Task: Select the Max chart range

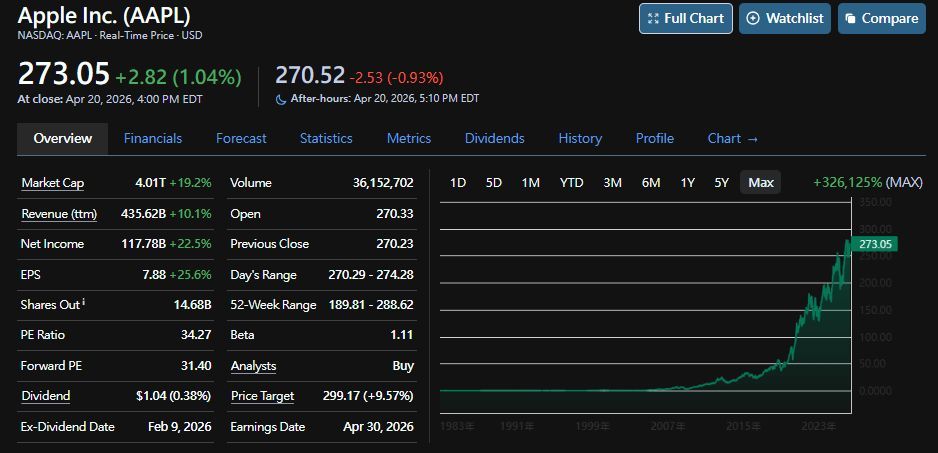Action: coord(760,182)
